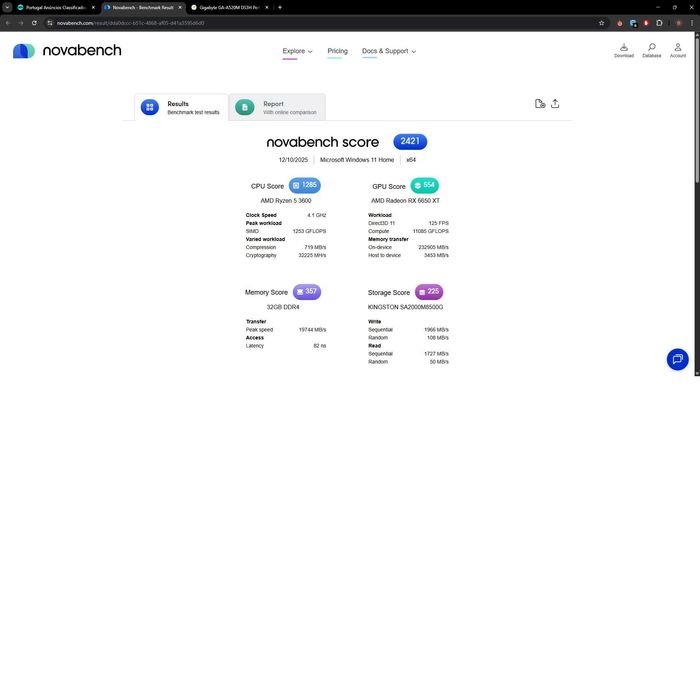Click the 719 MB/s compression value

coord(315,247)
